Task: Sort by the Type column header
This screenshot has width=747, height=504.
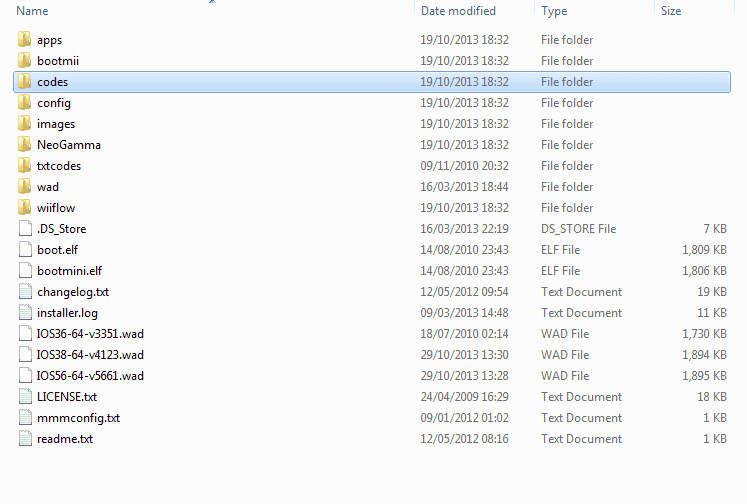Action: pos(554,10)
